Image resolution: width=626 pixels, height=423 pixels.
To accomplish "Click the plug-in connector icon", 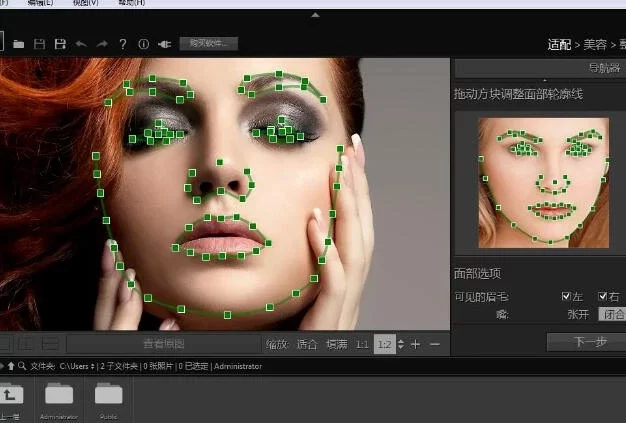I will [x=164, y=44].
